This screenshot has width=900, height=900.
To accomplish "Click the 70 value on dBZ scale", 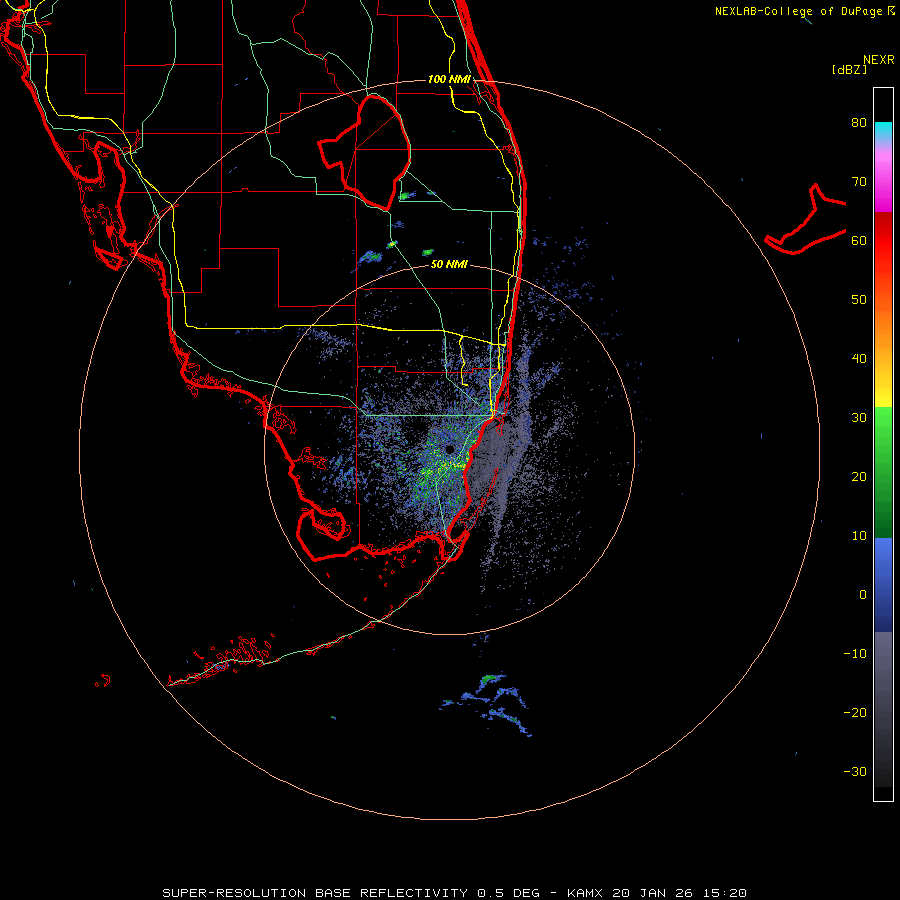I will 859,182.
